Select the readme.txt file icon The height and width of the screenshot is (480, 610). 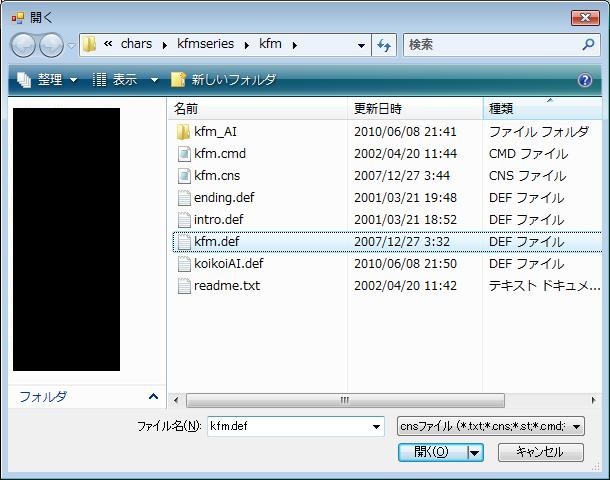(x=184, y=286)
